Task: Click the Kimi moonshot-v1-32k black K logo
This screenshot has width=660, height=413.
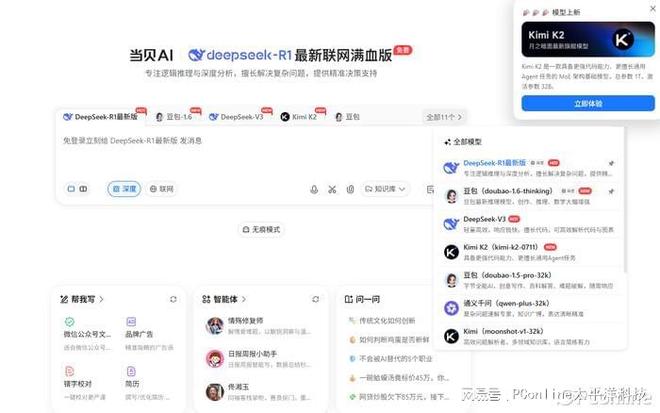Action: 451,336
